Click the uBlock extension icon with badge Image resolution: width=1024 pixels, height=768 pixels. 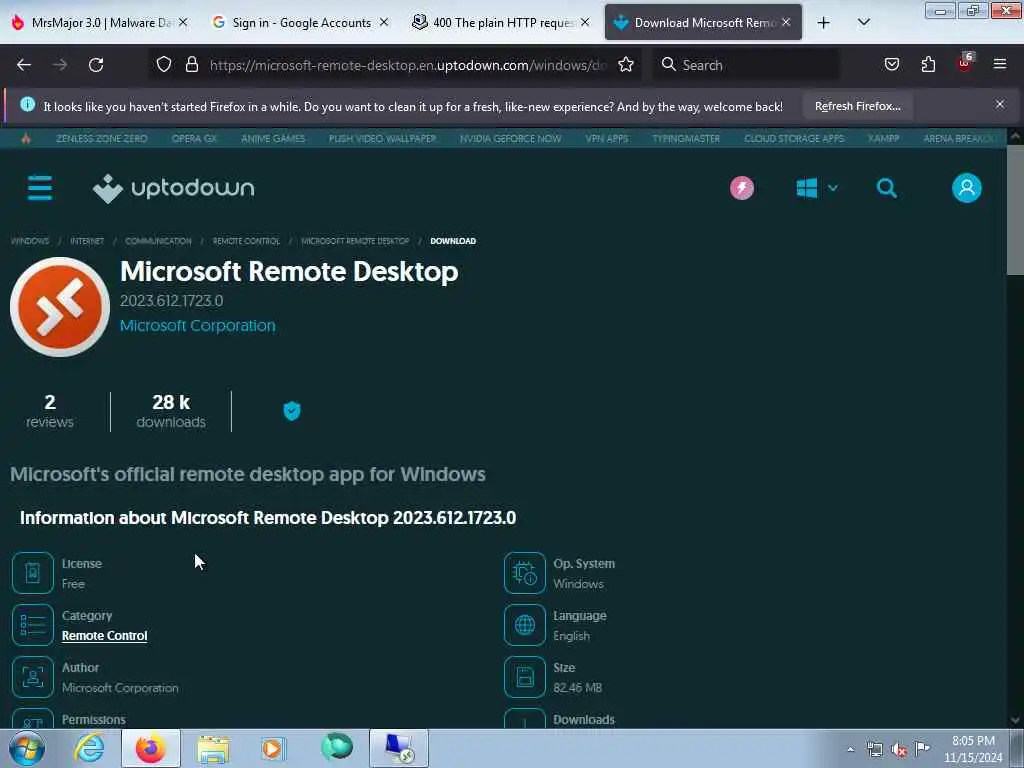click(x=965, y=63)
